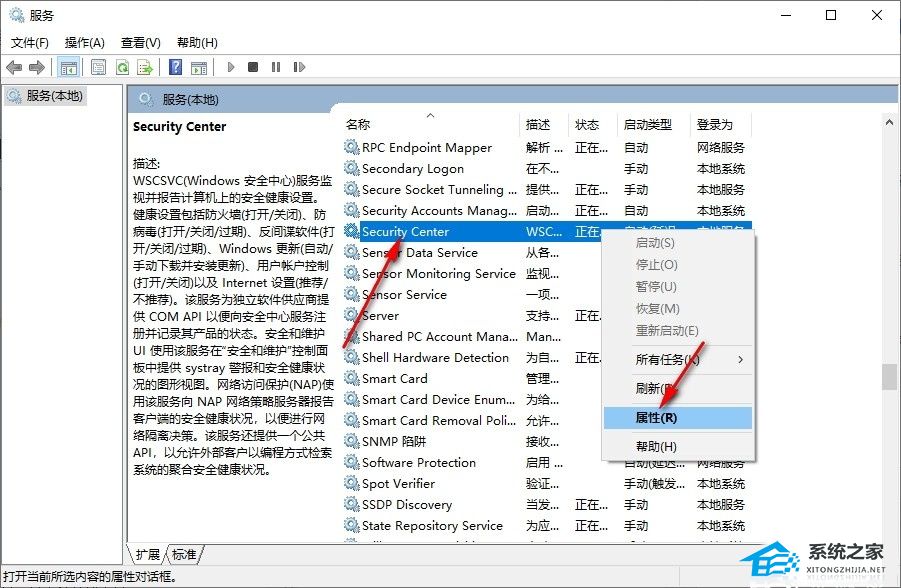Click the scrollbar up arrow in services list
Image resolution: width=901 pixels, height=588 pixels.
pyautogui.click(x=890, y=122)
